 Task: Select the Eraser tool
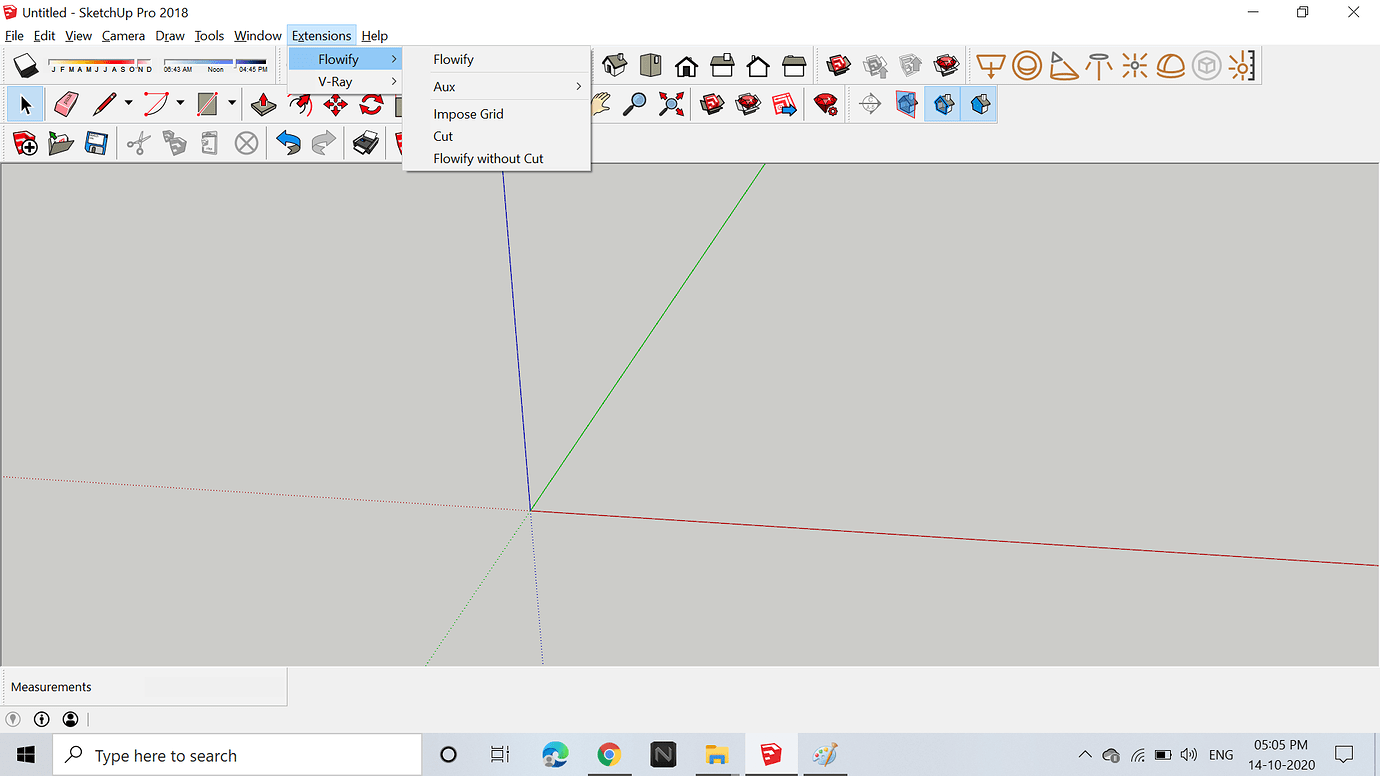click(x=65, y=103)
